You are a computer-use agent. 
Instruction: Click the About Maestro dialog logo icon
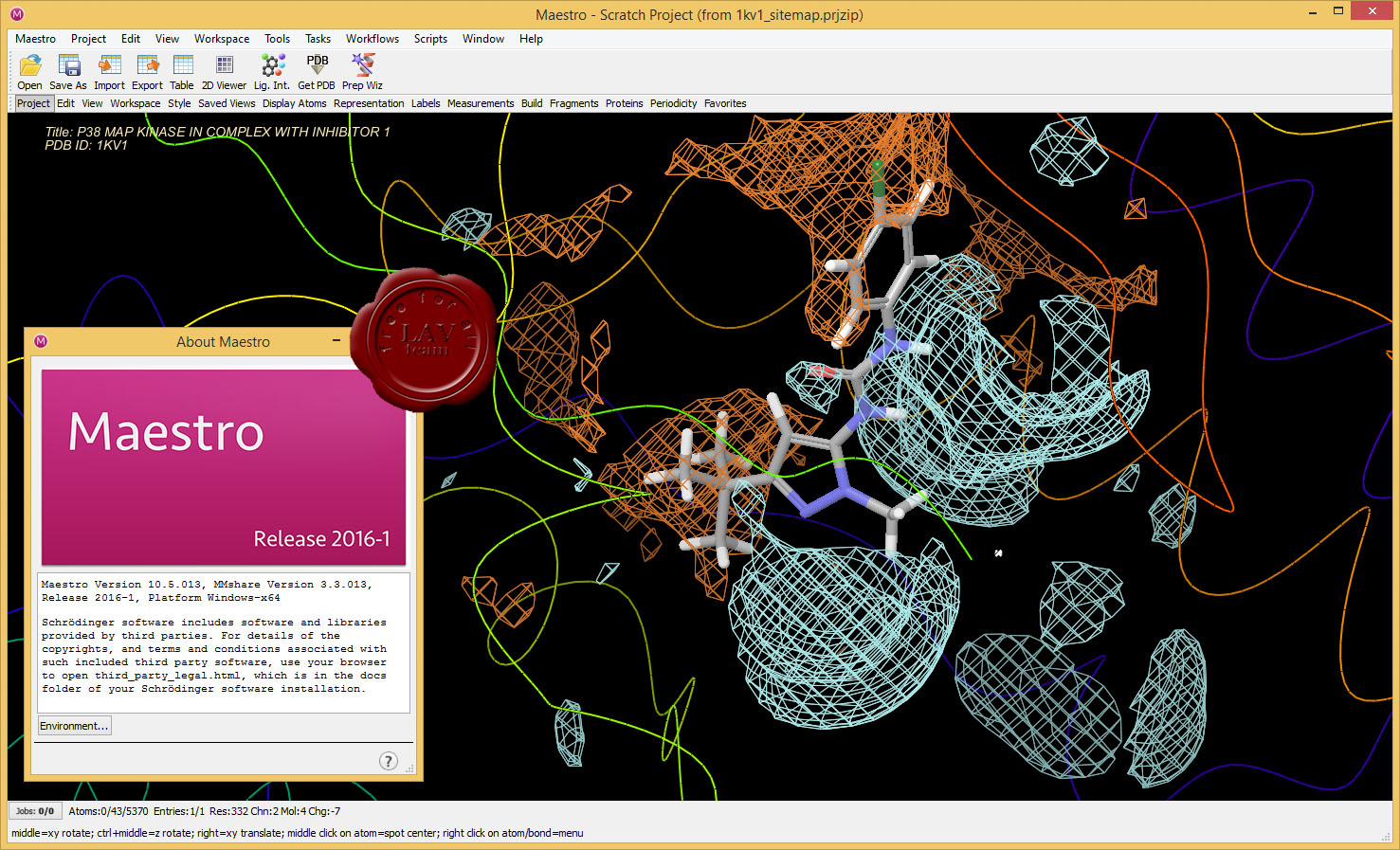[41, 341]
